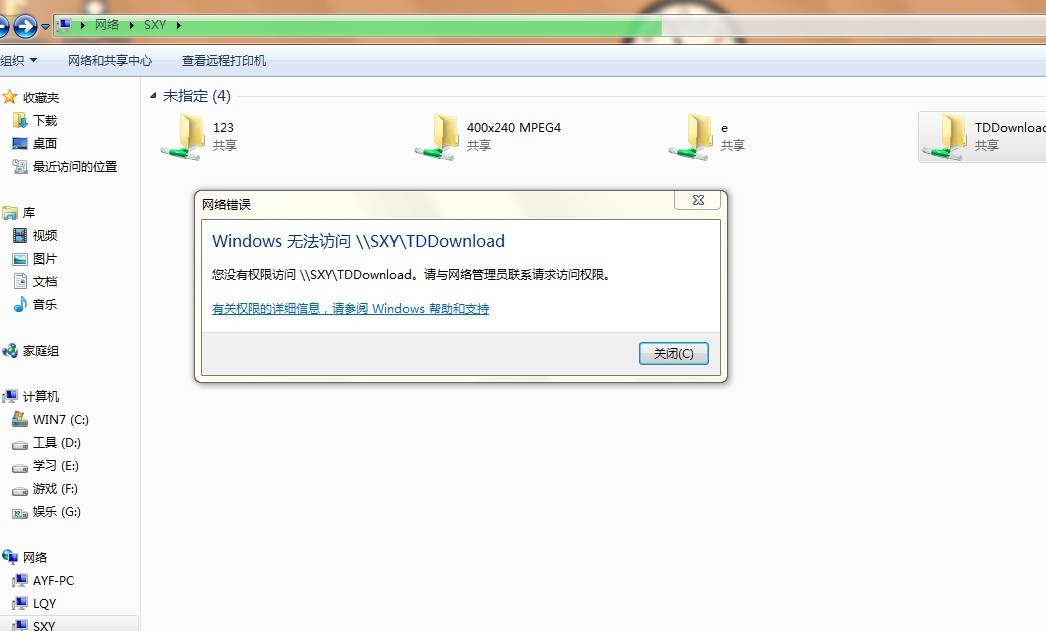This screenshot has height=631, width=1046.
Task: Click the 工具 (D:) drive icon
Action: [x=20, y=443]
